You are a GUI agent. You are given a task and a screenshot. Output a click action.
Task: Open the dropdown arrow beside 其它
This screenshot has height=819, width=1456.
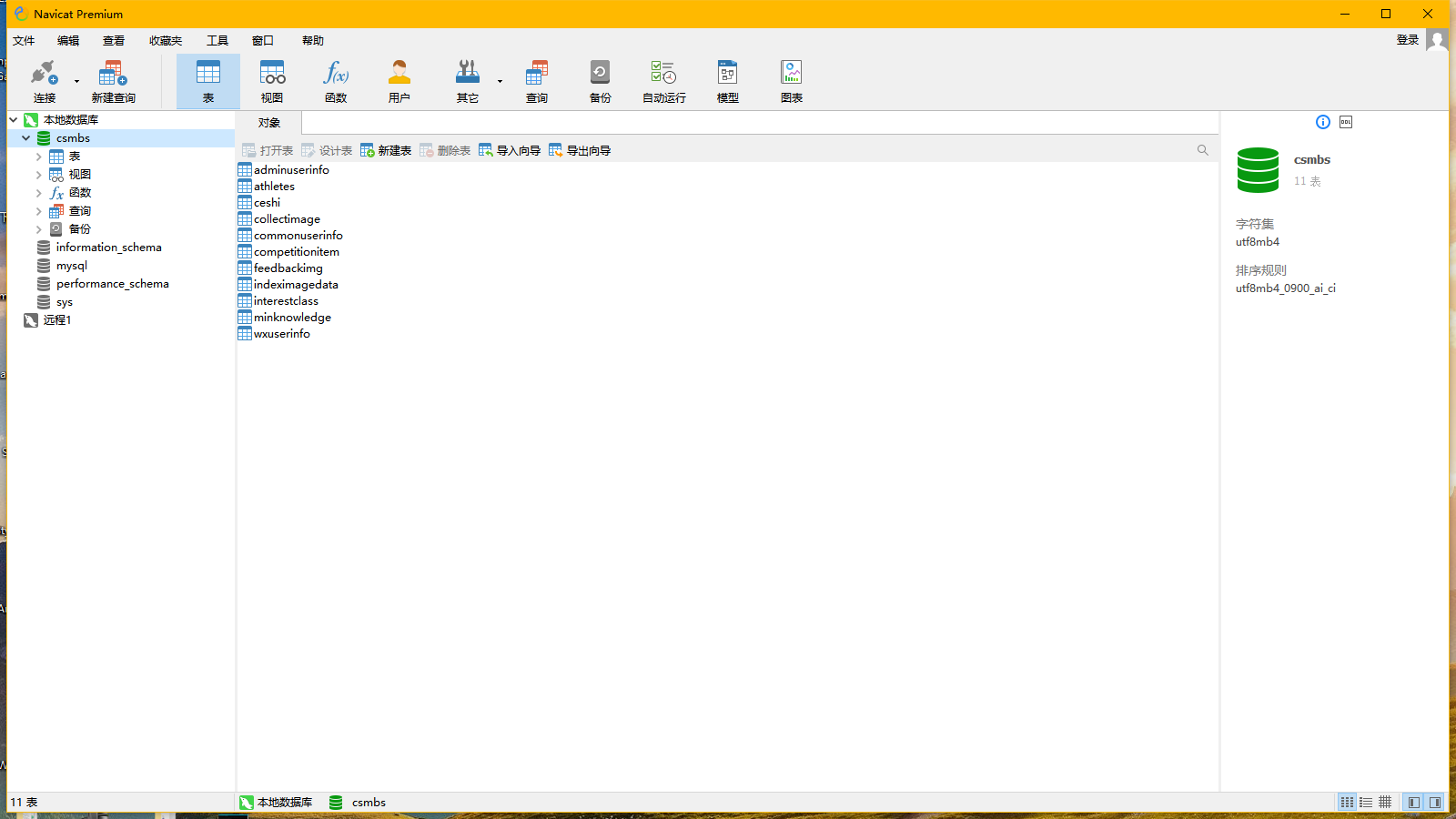point(500,81)
